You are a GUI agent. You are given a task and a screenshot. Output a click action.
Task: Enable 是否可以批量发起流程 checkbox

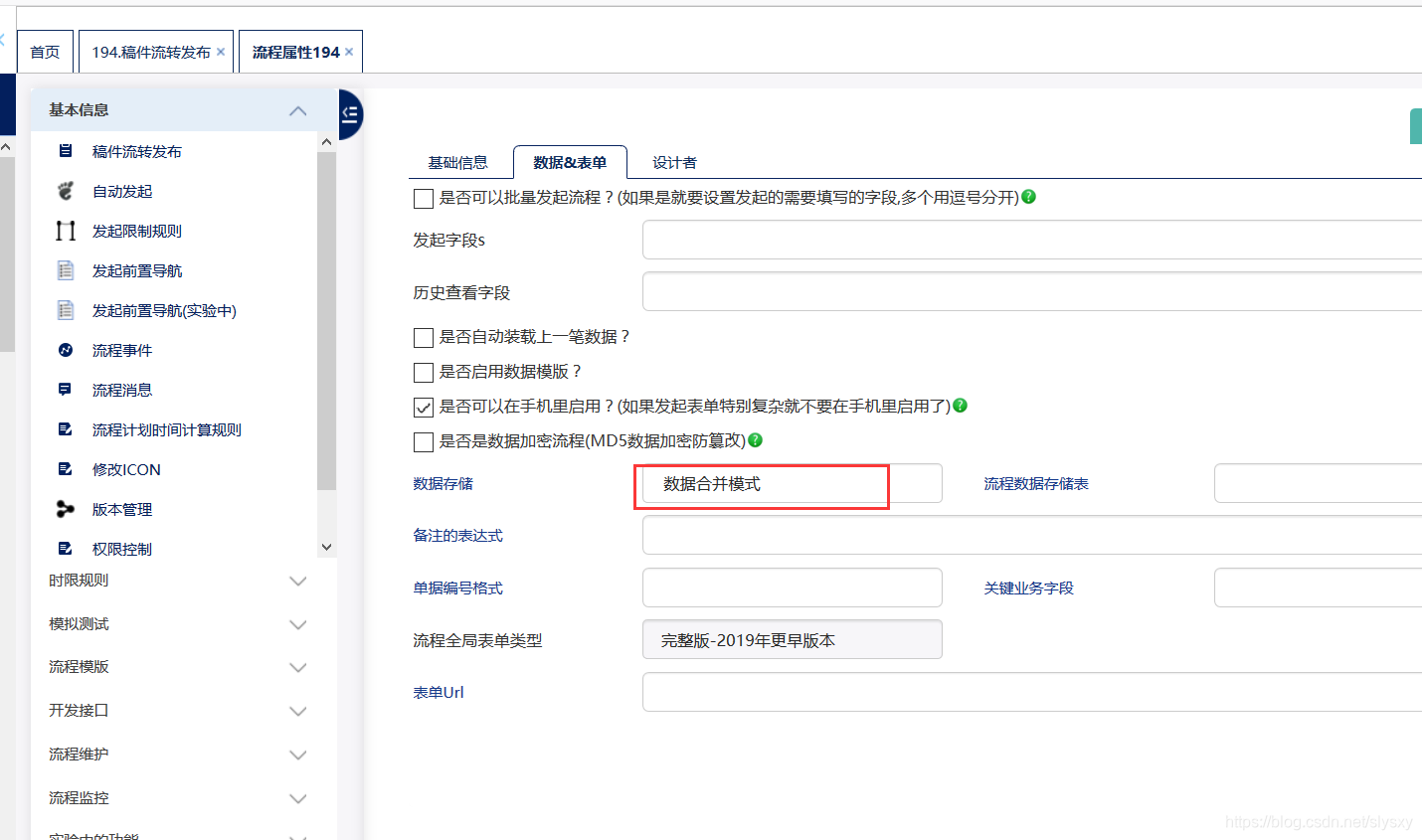424,198
